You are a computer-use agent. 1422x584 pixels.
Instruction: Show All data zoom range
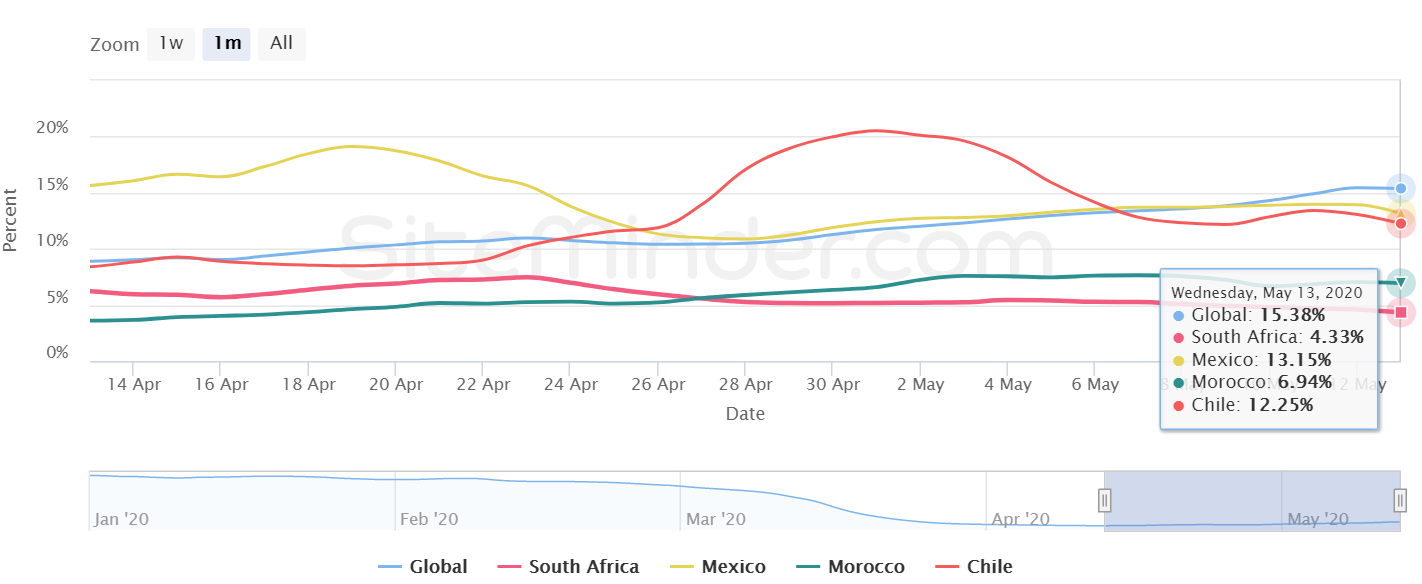click(282, 44)
